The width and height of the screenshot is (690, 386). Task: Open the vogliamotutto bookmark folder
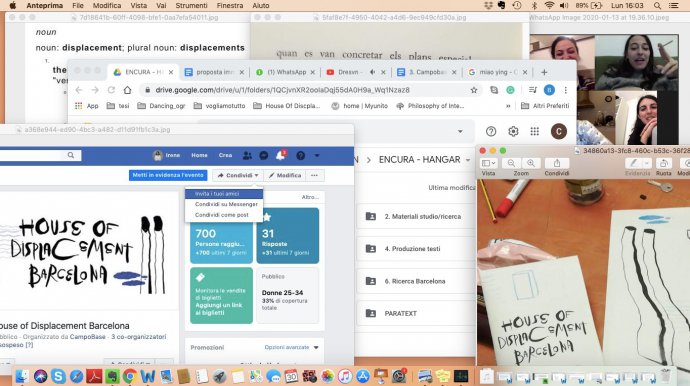220,106
